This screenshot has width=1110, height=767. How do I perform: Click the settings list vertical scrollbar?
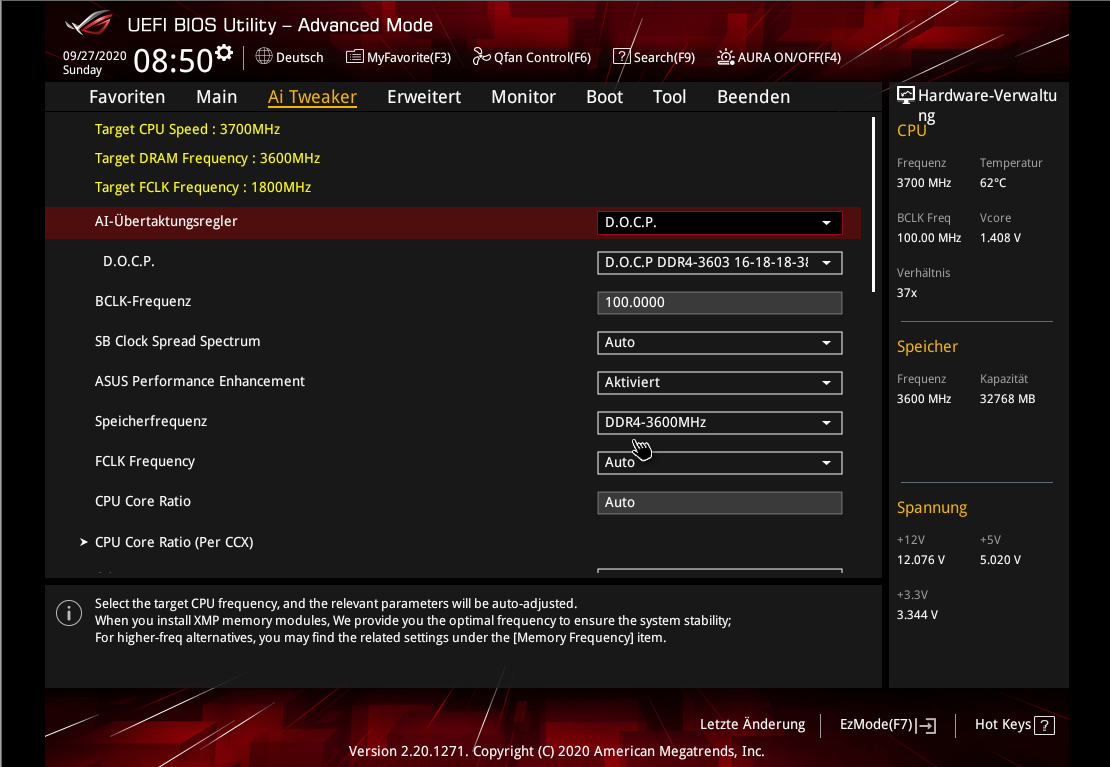[874, 205]
